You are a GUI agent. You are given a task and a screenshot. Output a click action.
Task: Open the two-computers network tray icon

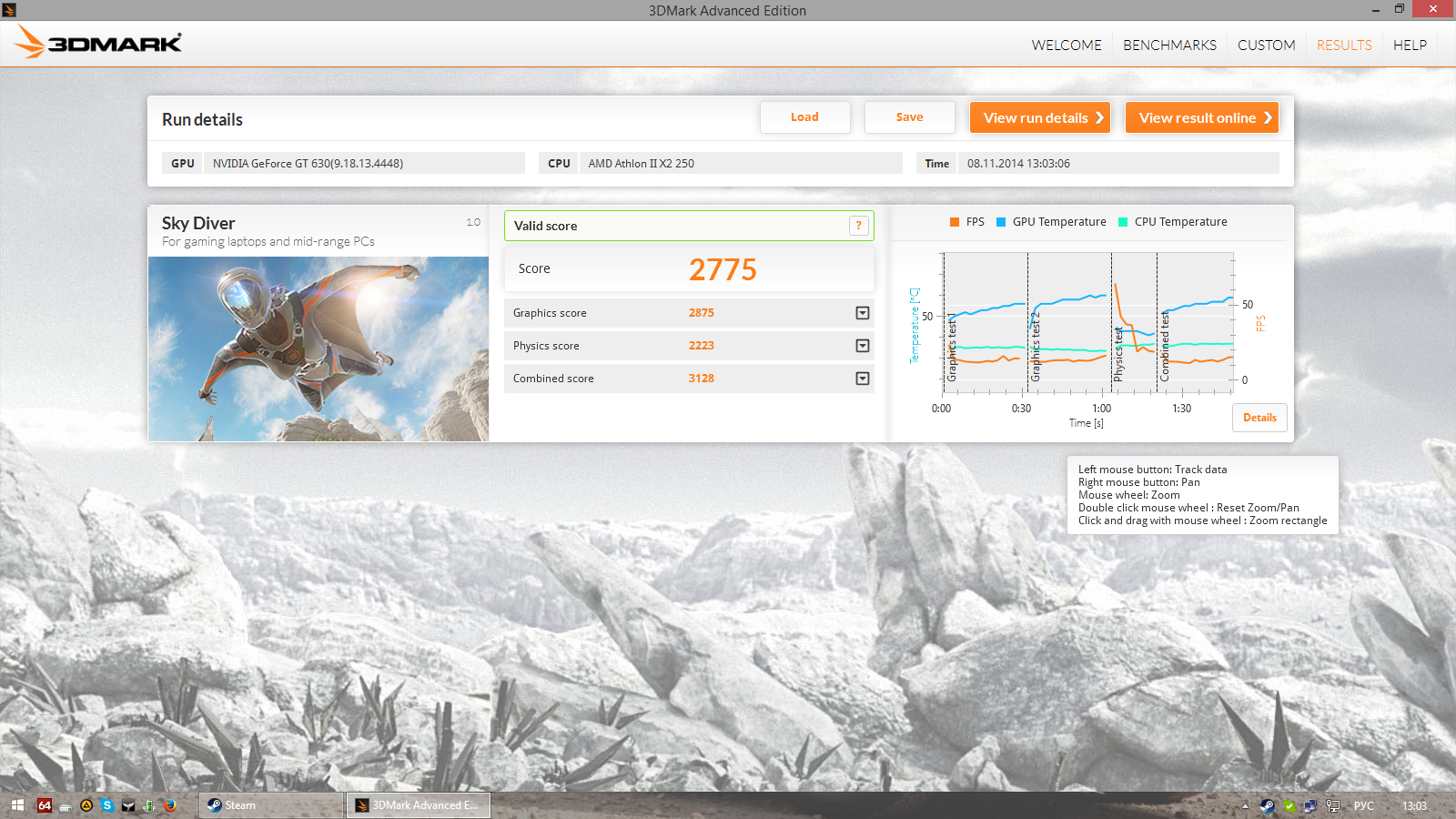pyautogui.click(x=1310, y=805)
